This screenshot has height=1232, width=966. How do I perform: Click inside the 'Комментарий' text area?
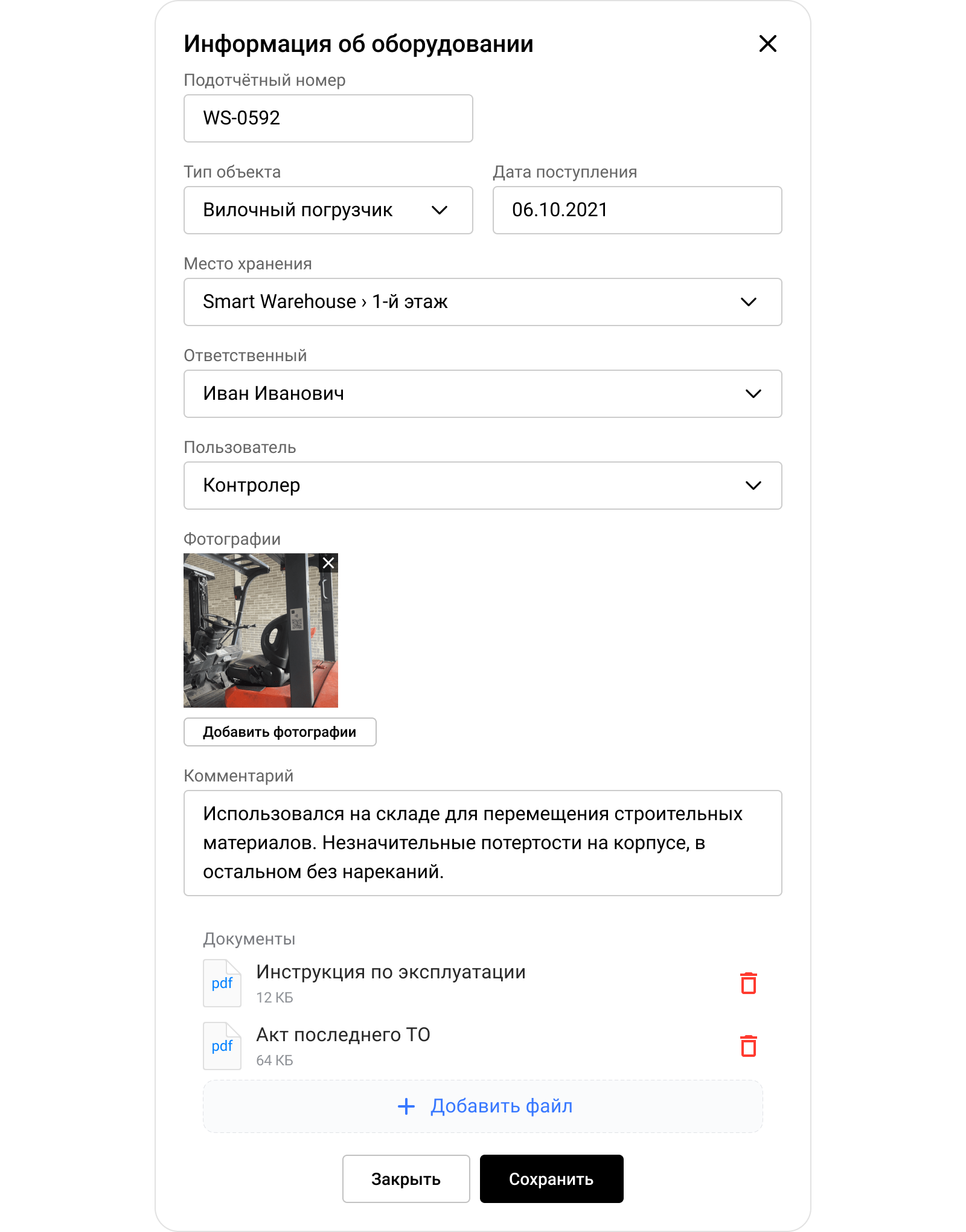482,843
